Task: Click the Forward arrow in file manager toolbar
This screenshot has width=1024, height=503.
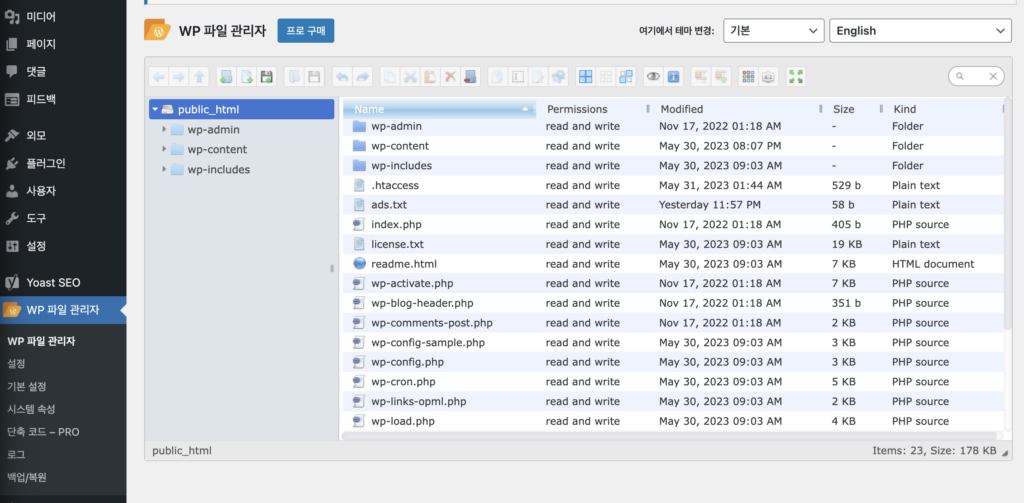Action: click(x=178, y=77)
